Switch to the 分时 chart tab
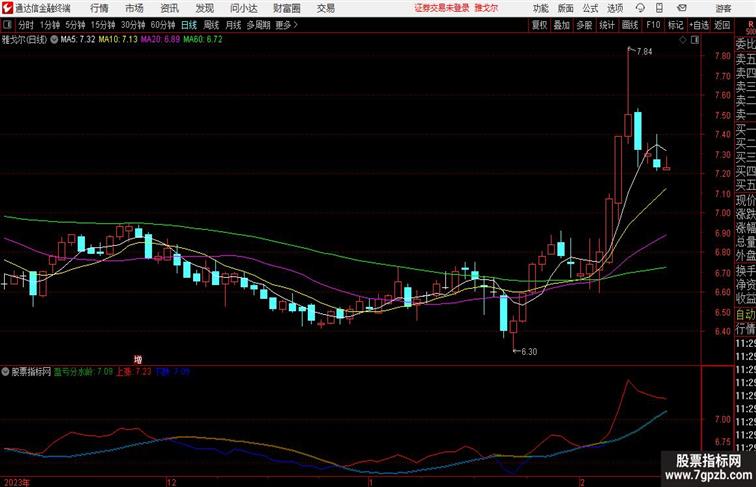The width and height of the screenshot is (756, 487). point(26,25)
